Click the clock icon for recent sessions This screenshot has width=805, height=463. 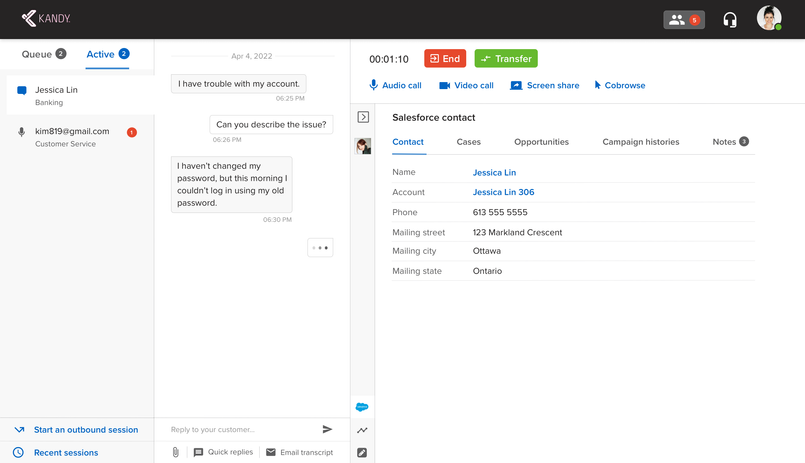[18, 452]
